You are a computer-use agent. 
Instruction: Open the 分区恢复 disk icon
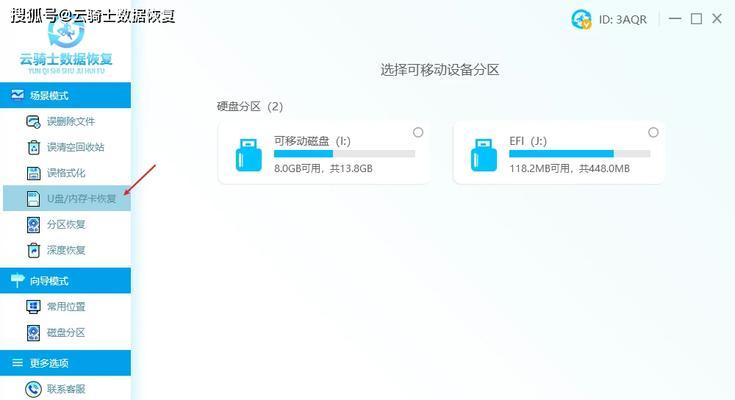coord(33,225)
